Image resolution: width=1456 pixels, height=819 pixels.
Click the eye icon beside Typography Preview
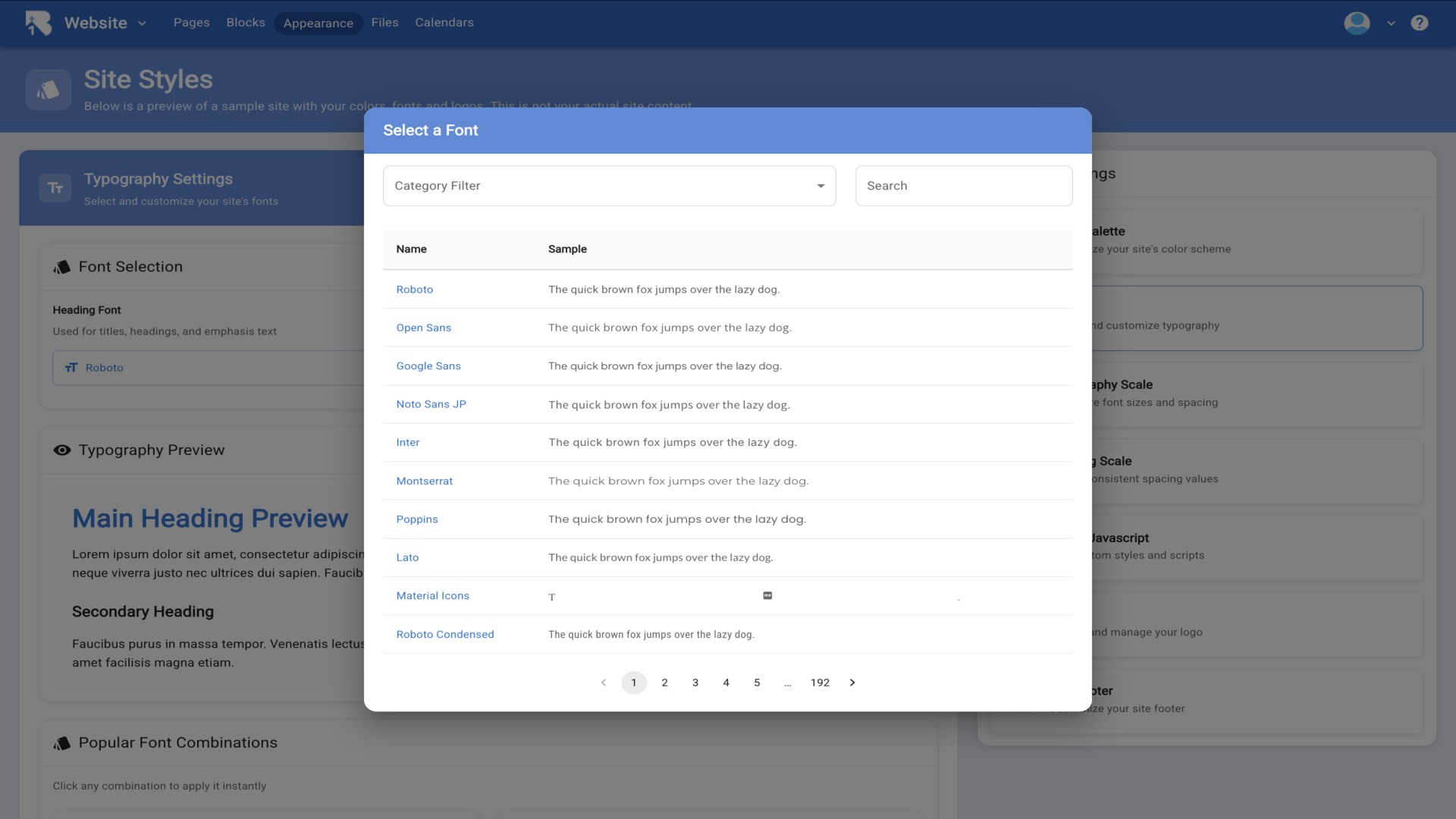point(62,450)
